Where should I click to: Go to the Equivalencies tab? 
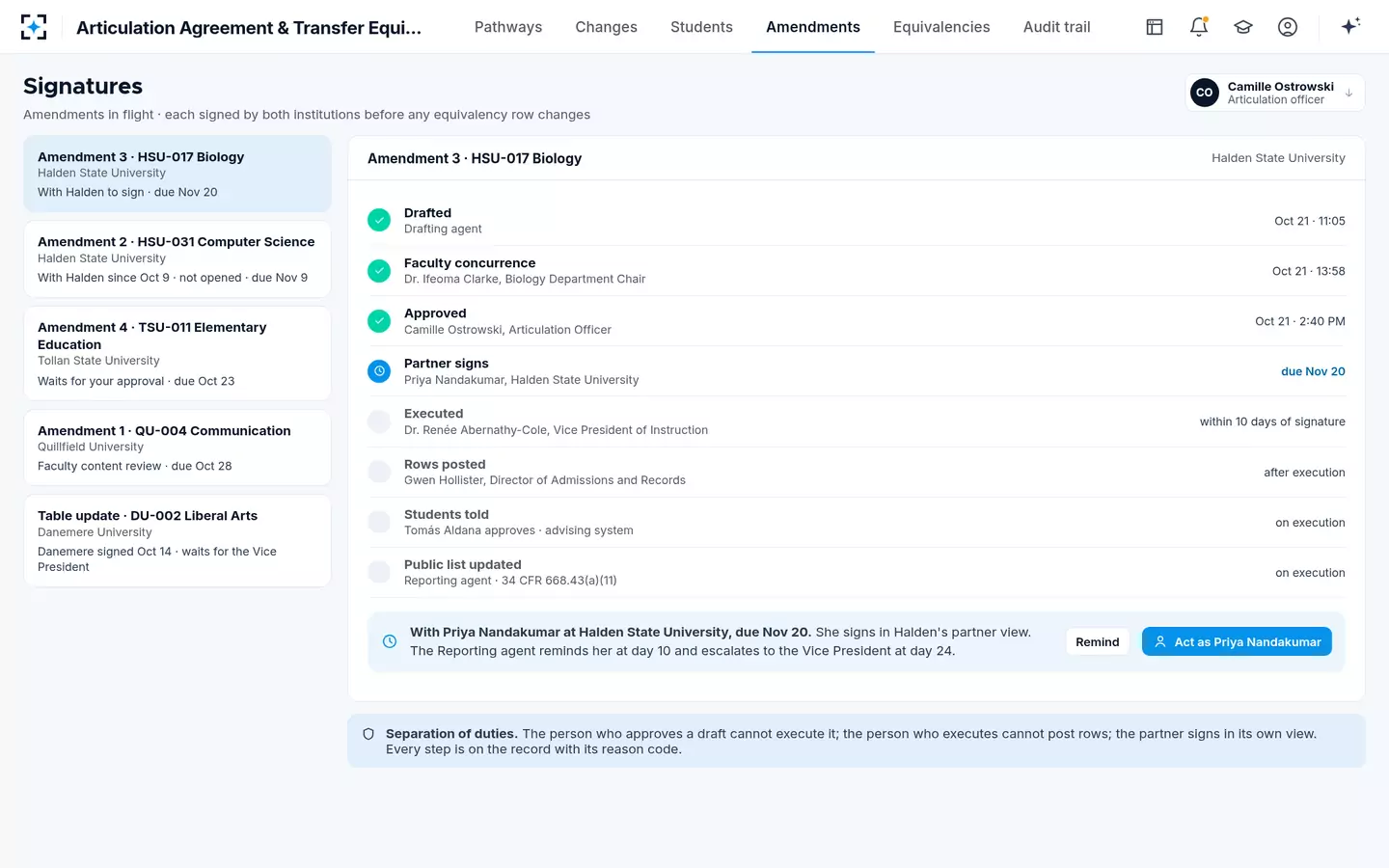tap(941, 27)
